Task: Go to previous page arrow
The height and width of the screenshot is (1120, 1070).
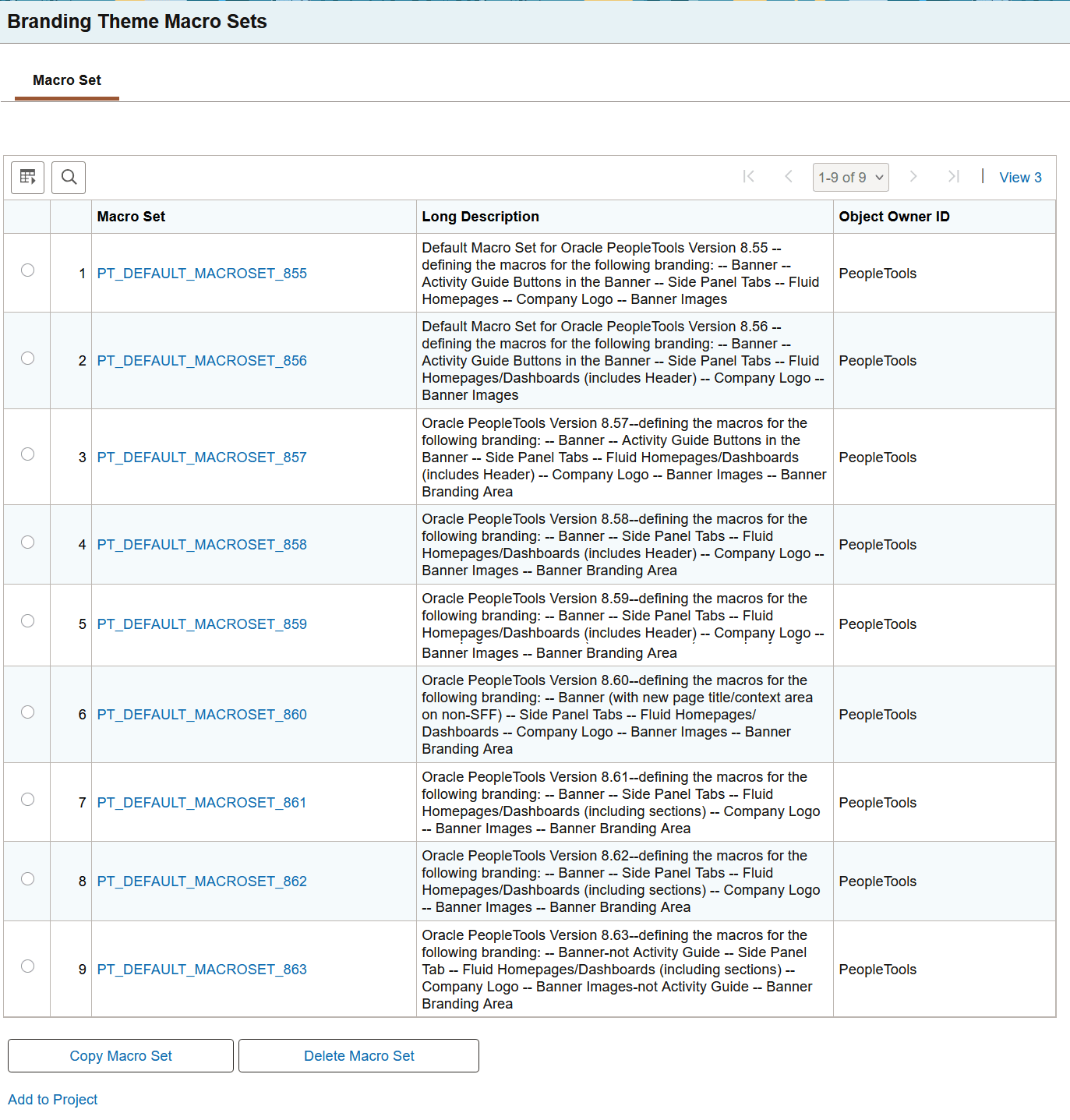Action: click(789, 177)
